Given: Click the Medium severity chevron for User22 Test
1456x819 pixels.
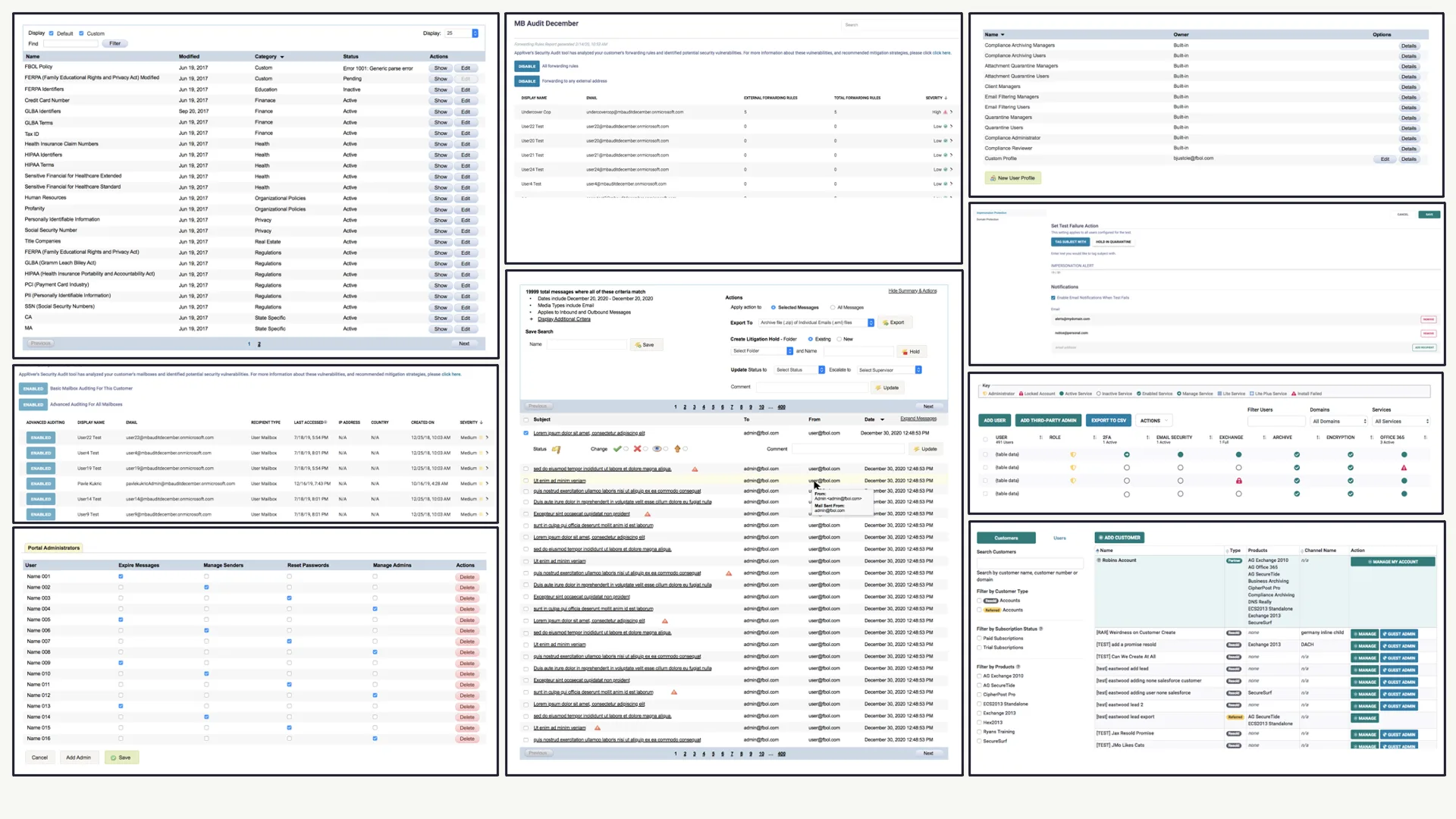Looking at the screenshot, I should click(487, 438).
